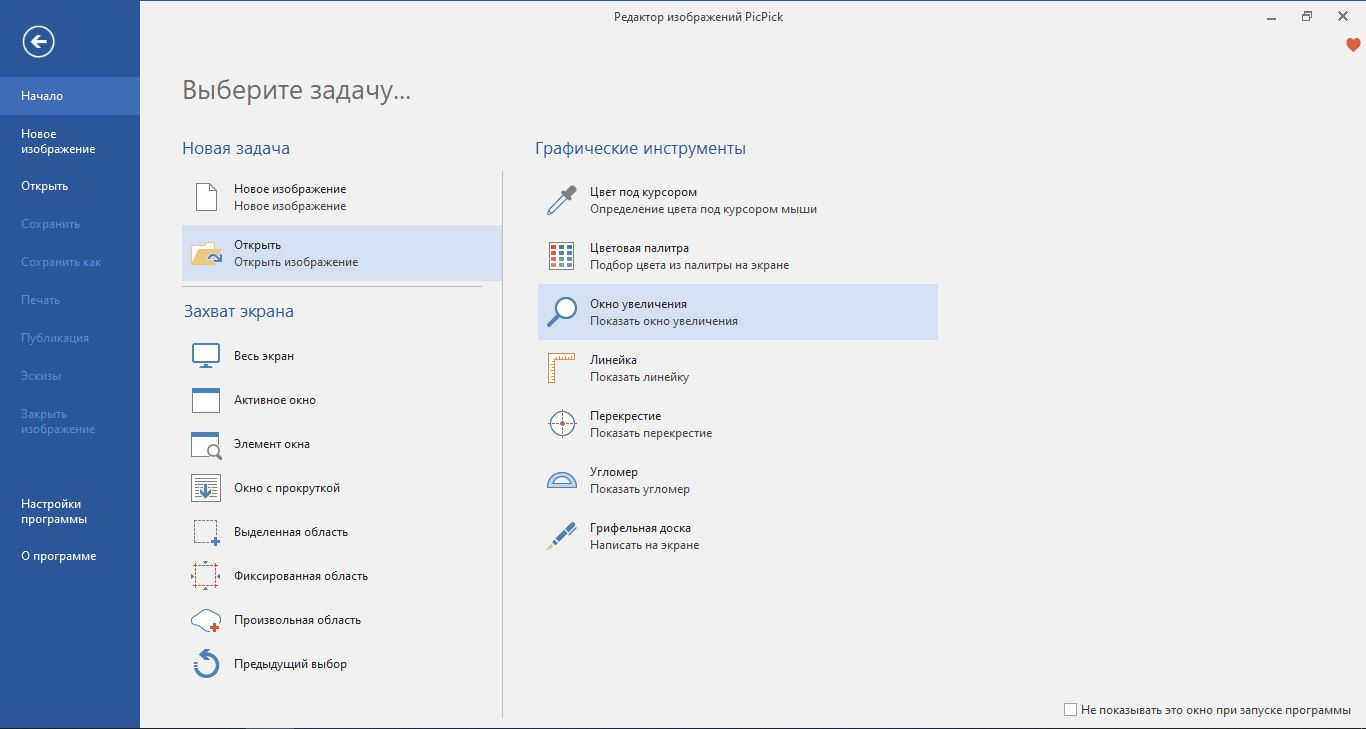Open the pixel ruler icon

562,368
